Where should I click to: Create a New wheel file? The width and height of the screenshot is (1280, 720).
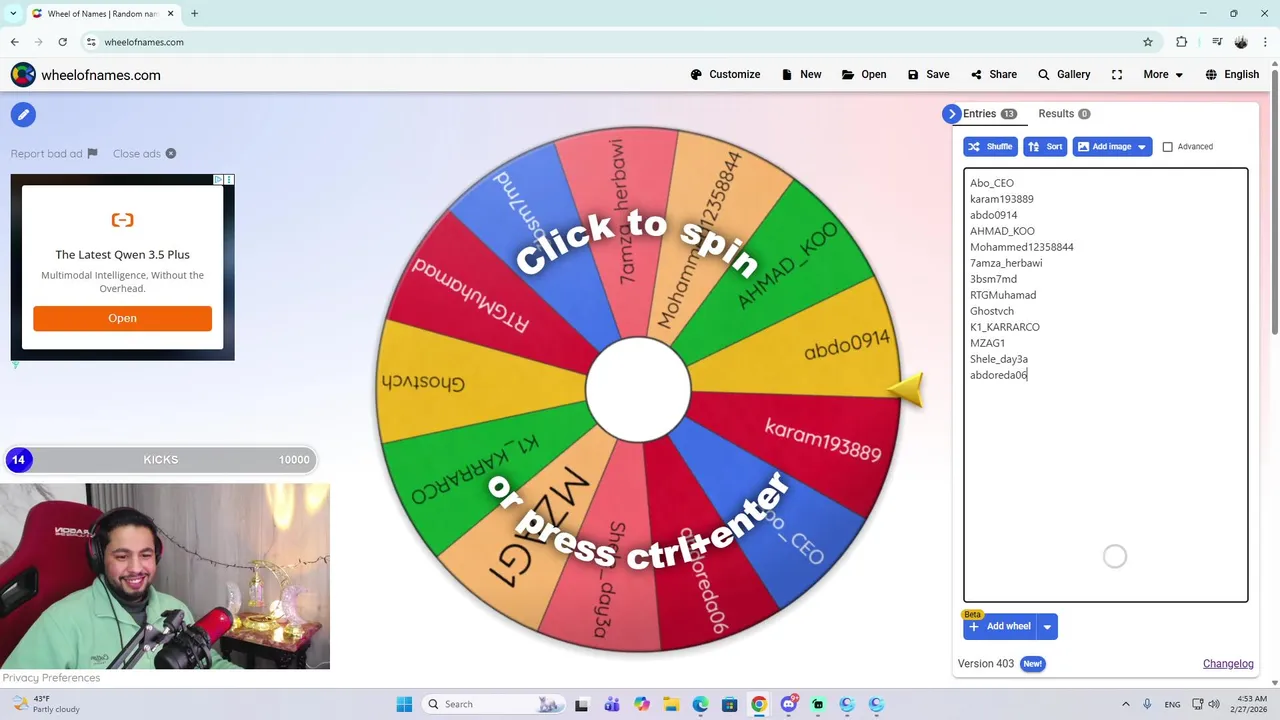pos(801,74)
